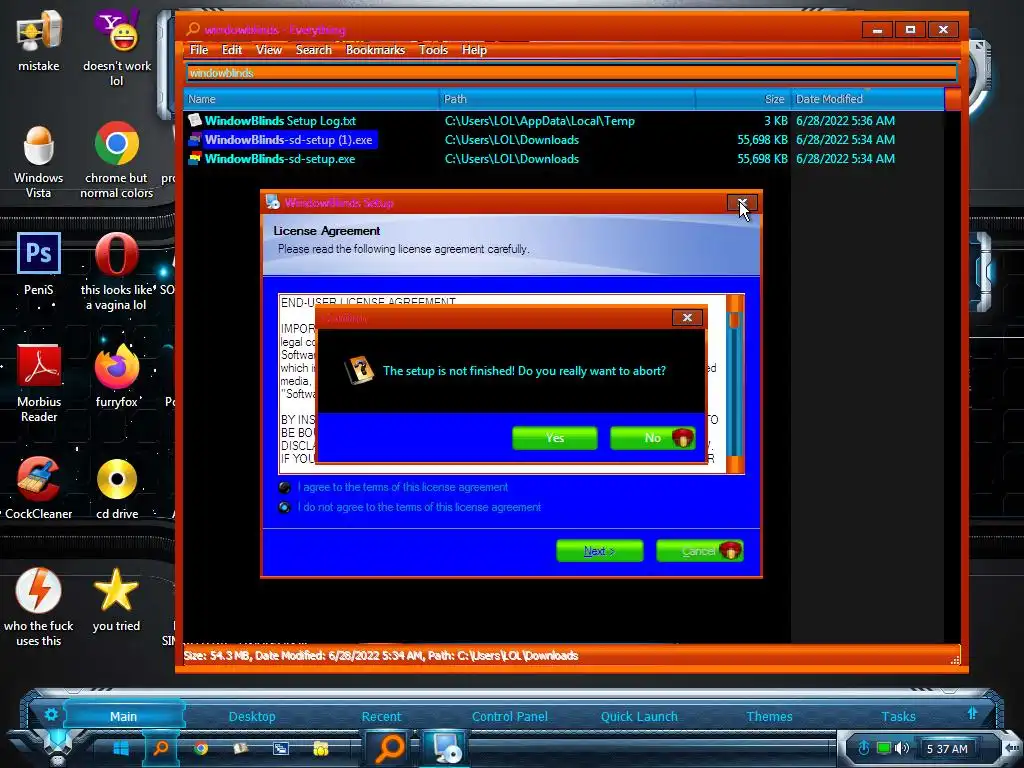Switch to the Main dock tab
1024x768 pixels.
coord(123,716)
